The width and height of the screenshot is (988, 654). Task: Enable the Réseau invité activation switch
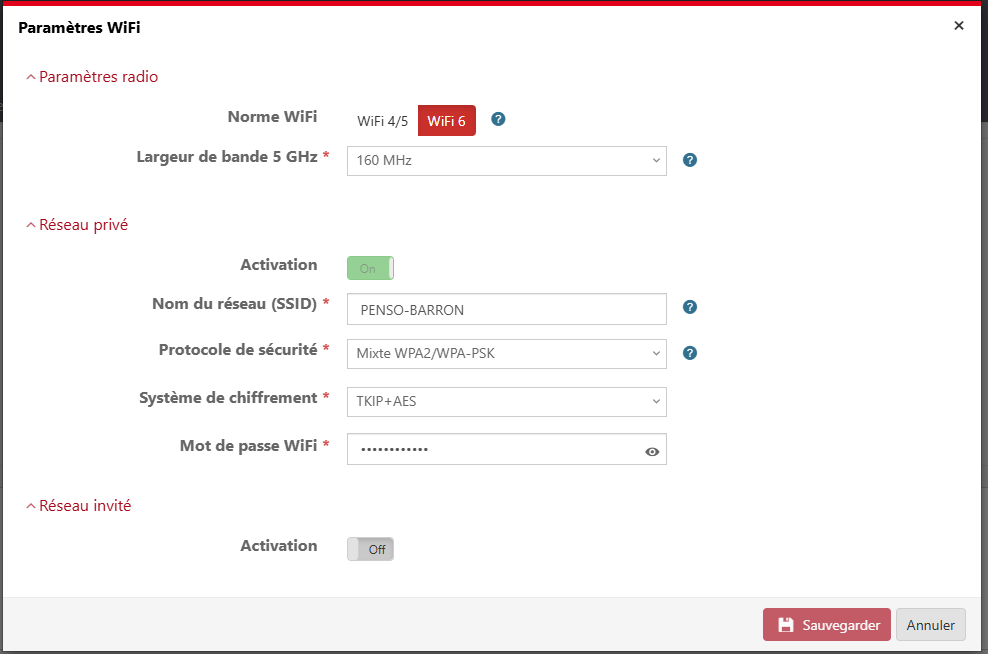tap(370, 549)
